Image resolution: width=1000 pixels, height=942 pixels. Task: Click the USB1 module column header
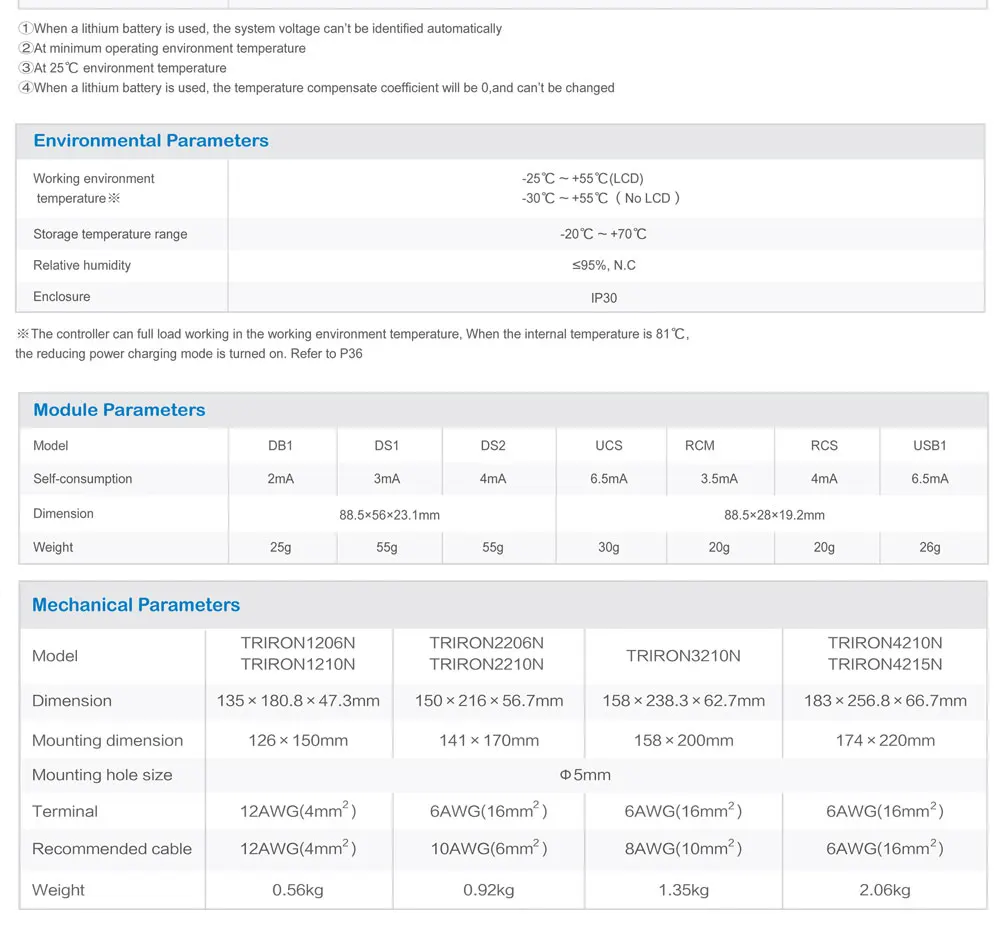coord(929,445)
